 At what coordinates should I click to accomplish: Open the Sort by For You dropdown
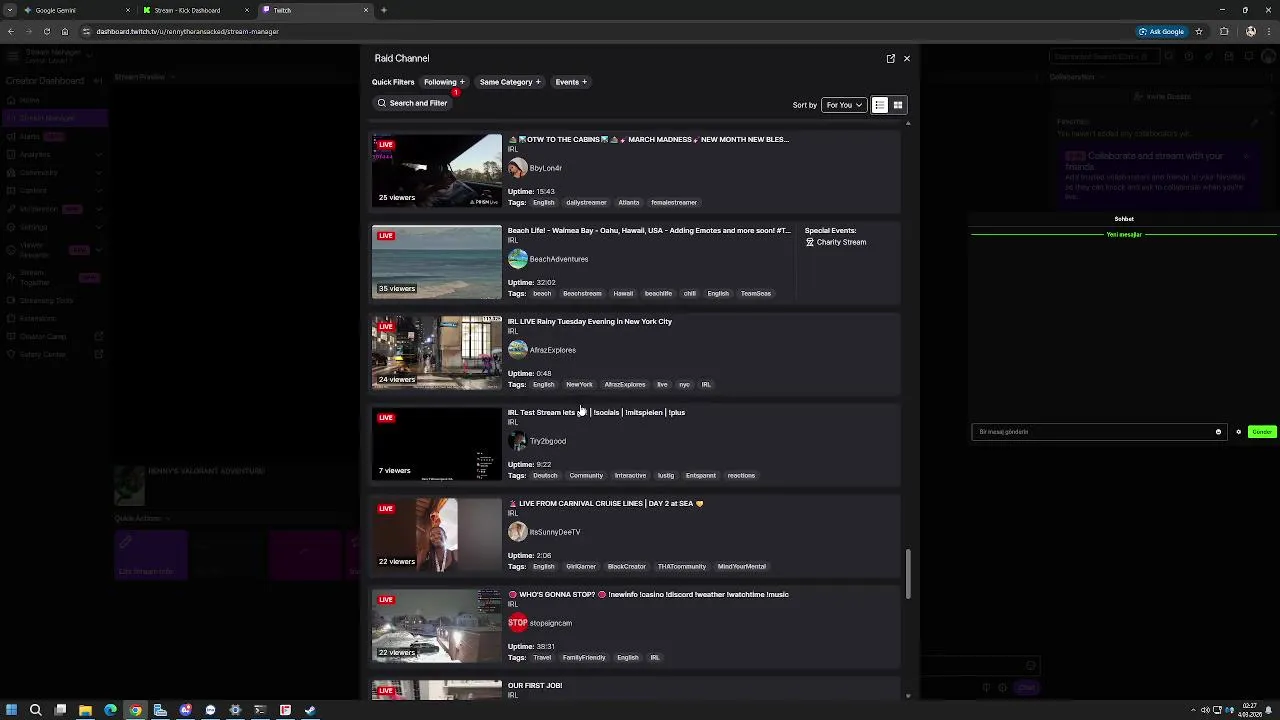tap(844, 105)
